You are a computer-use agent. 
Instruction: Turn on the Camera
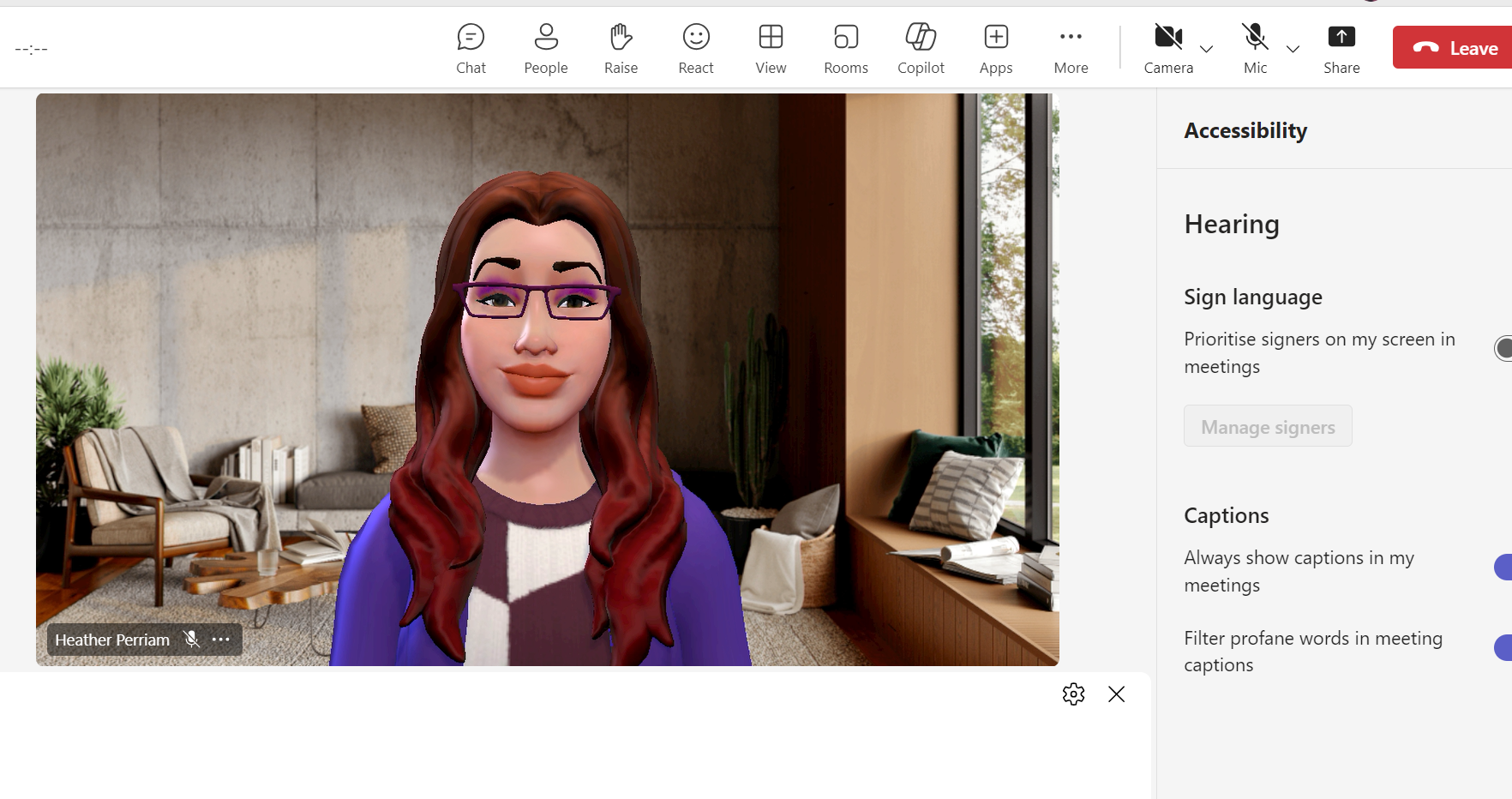pos(1168,37)
